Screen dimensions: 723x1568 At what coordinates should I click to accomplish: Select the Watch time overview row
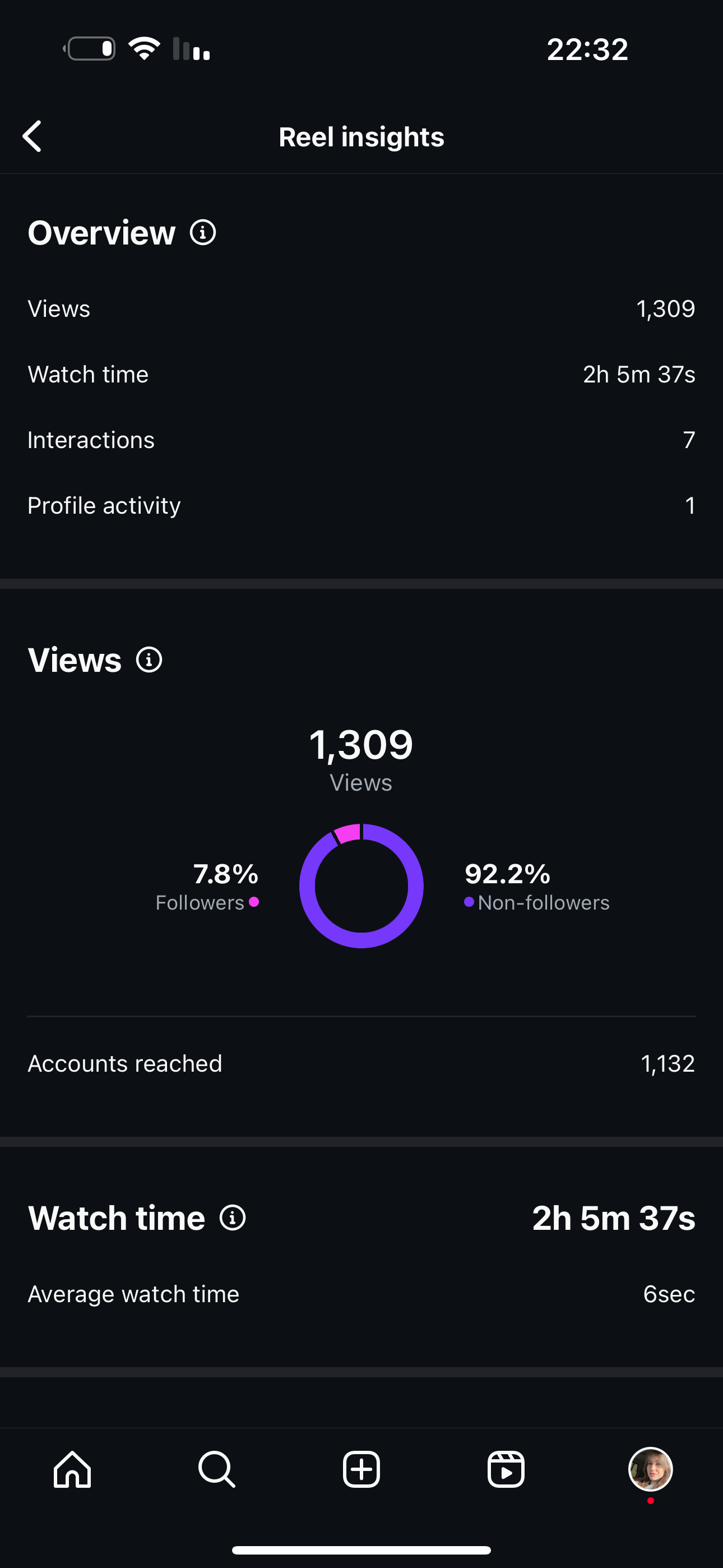pyautogui.click(x=361, y=375)
